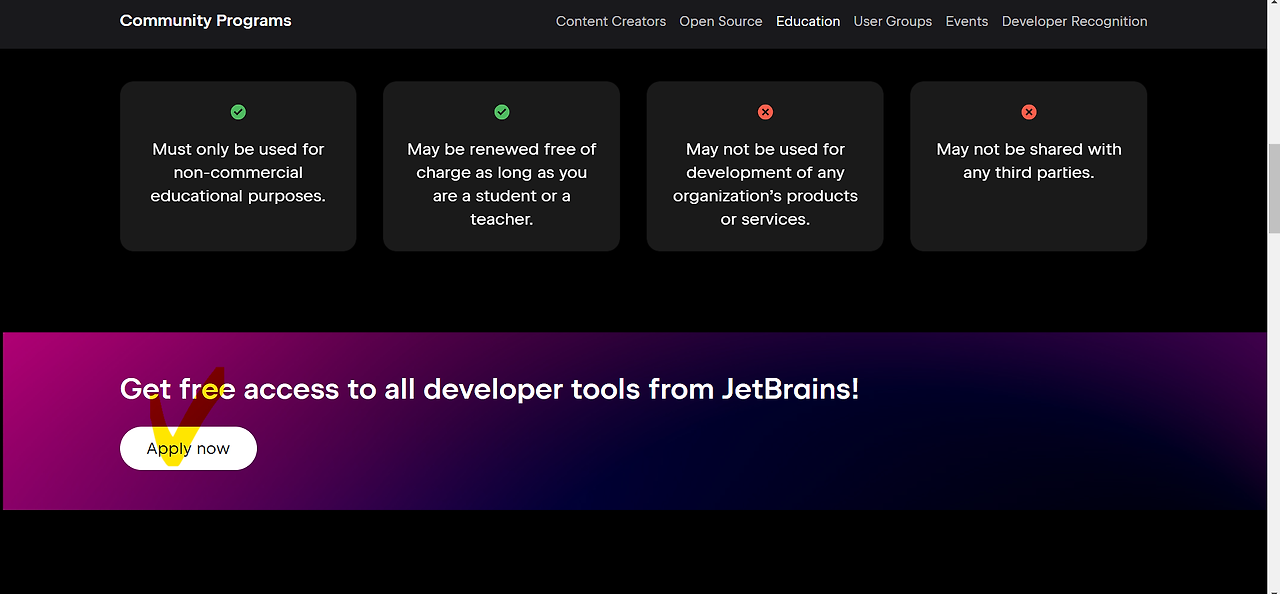The image size is (1280, 594).
Task: Click green check icon above renewed free of charge
Action: 502,112
